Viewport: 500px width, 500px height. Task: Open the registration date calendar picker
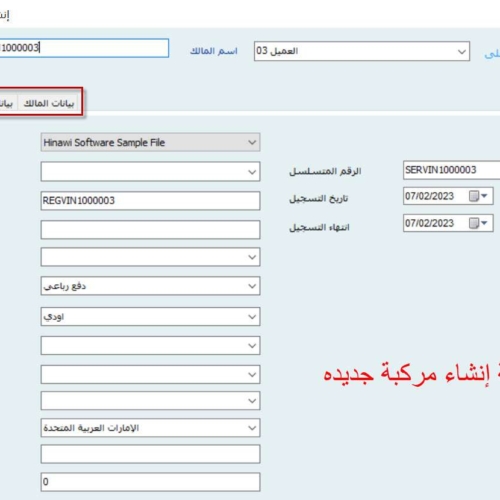478,196
